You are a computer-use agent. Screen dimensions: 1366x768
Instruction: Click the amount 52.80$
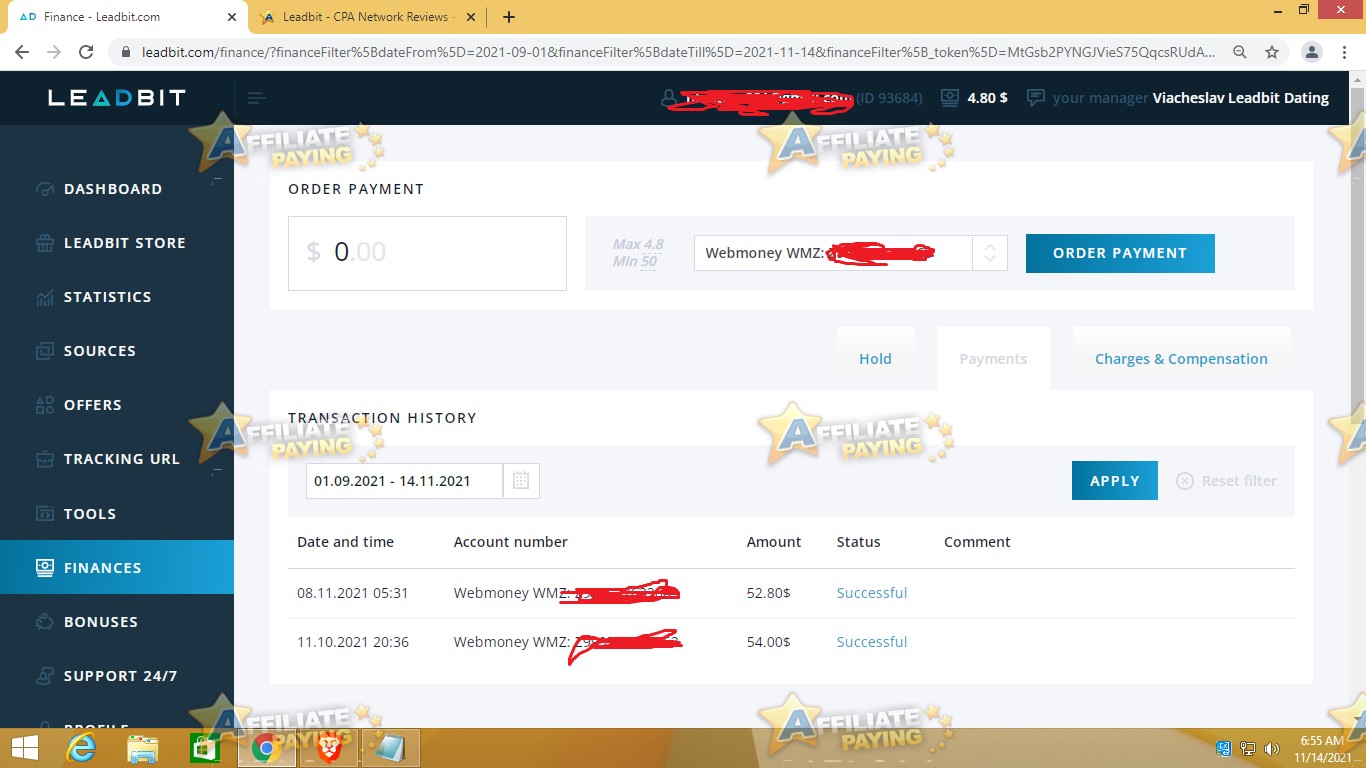769,593
